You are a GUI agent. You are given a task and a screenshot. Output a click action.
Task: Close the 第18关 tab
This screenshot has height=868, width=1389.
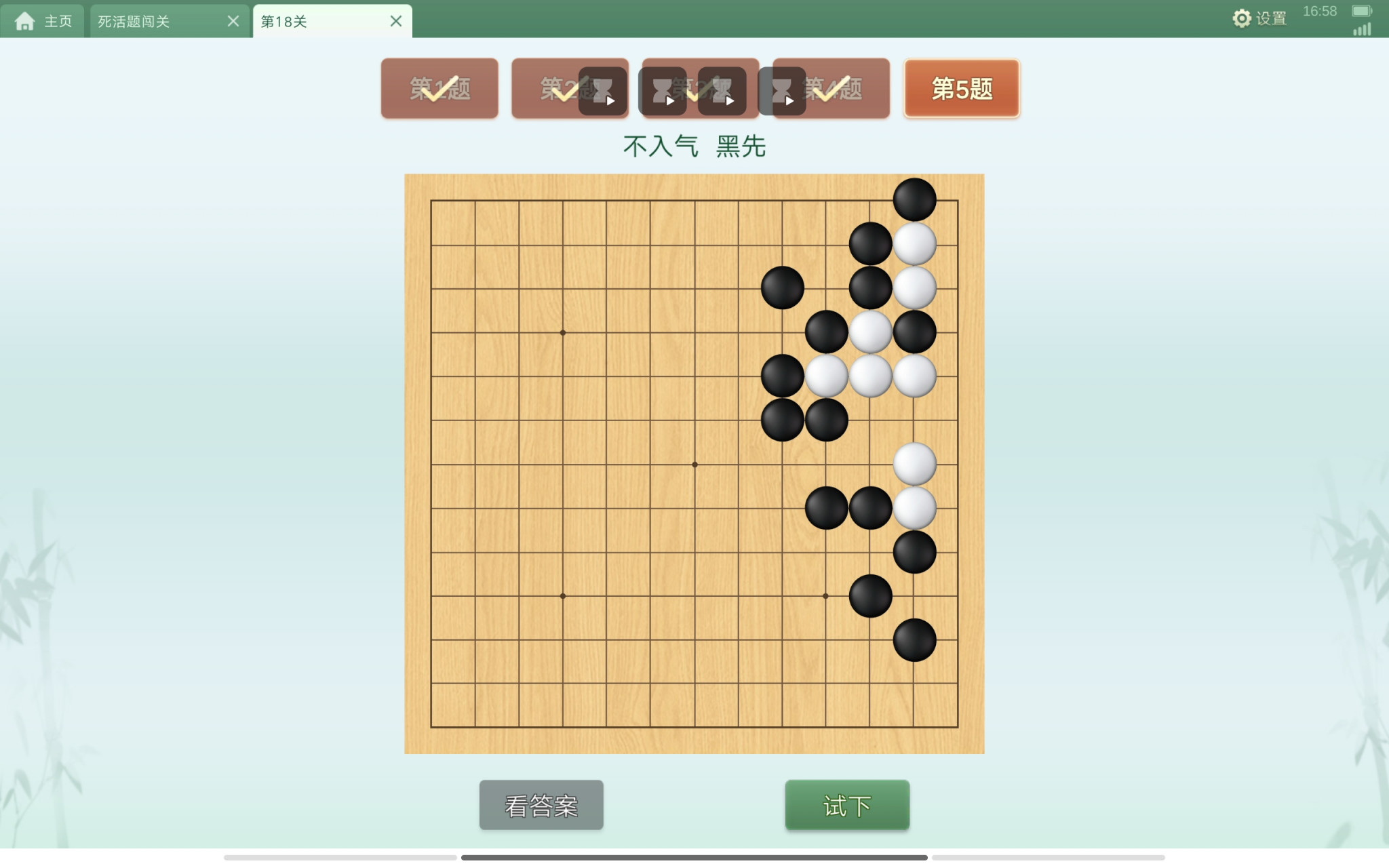click(x=396, y=21)
